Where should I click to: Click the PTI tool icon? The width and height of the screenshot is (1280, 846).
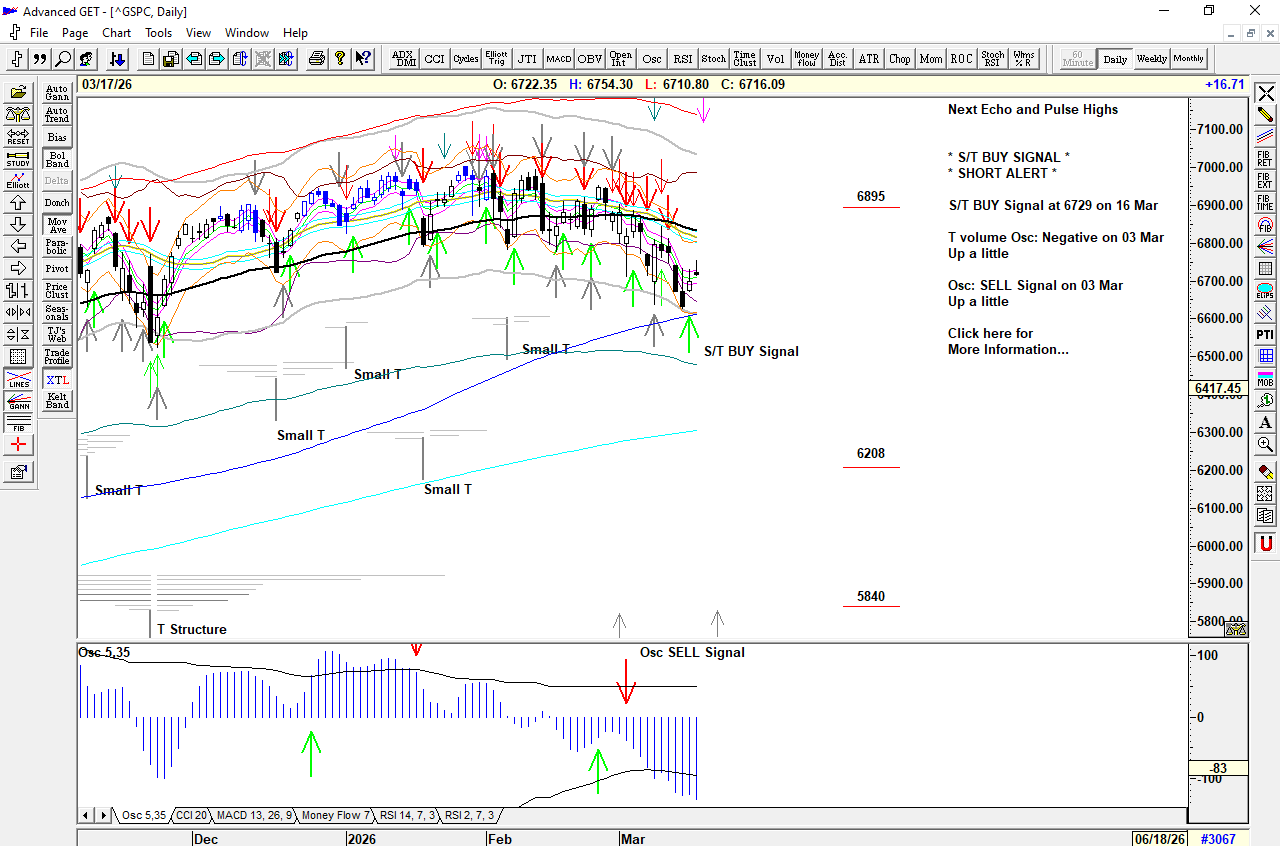(1265, 333)
